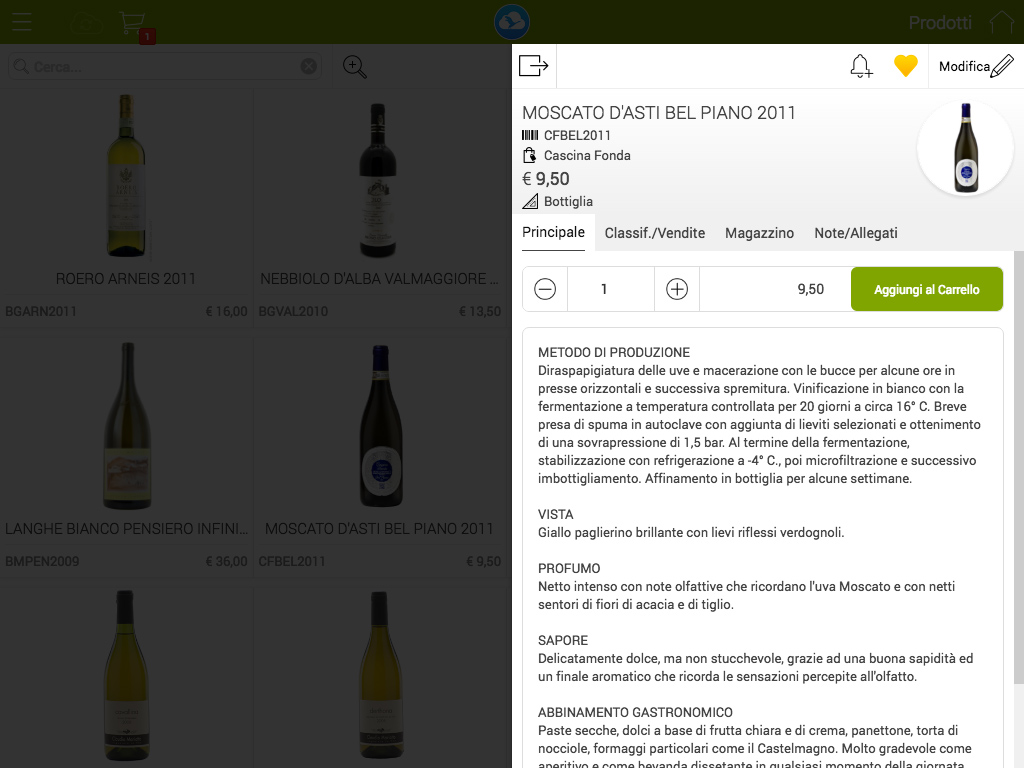
Task: Click the quantity field showing 1
Action: [611, 289]
